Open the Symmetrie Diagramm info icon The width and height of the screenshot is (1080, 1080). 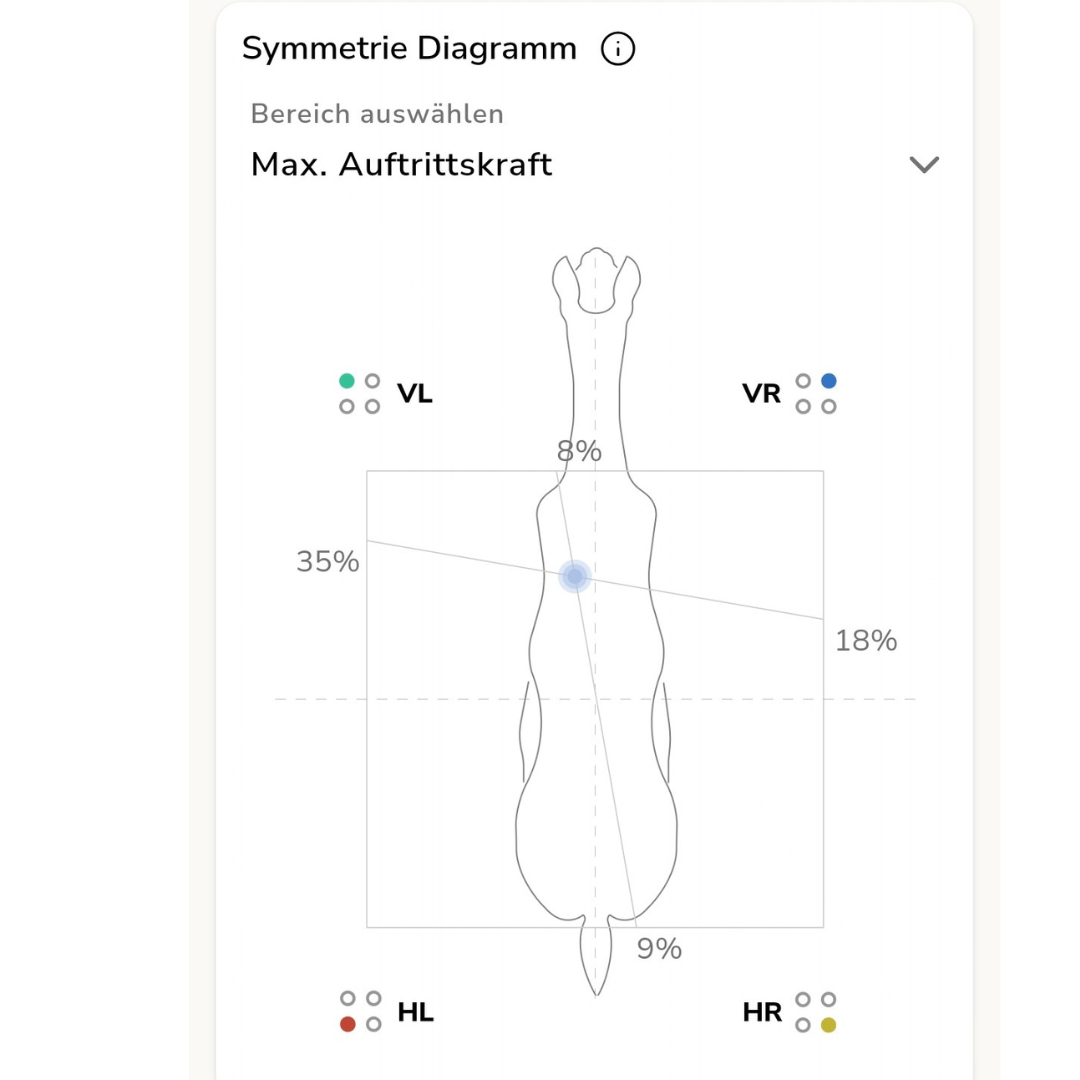click(618, 48)
